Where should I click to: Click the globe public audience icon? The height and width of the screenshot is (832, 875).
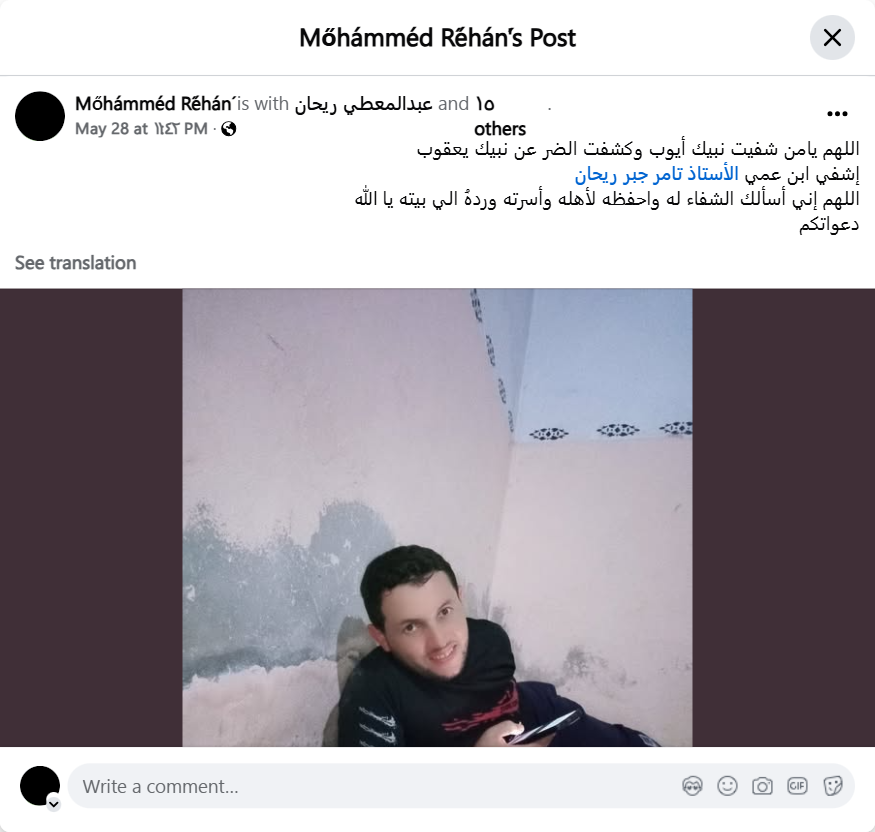point(228,129)
